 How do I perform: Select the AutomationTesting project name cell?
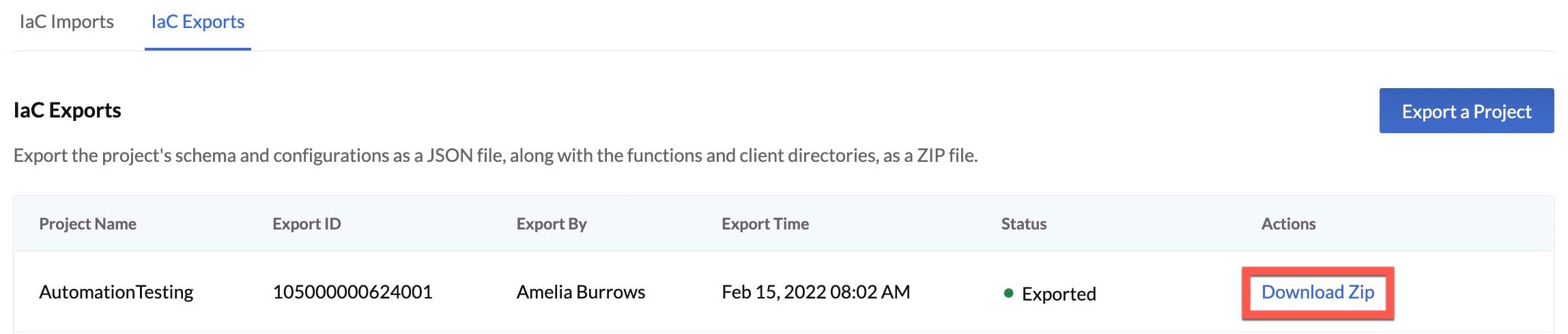[116, 292]
